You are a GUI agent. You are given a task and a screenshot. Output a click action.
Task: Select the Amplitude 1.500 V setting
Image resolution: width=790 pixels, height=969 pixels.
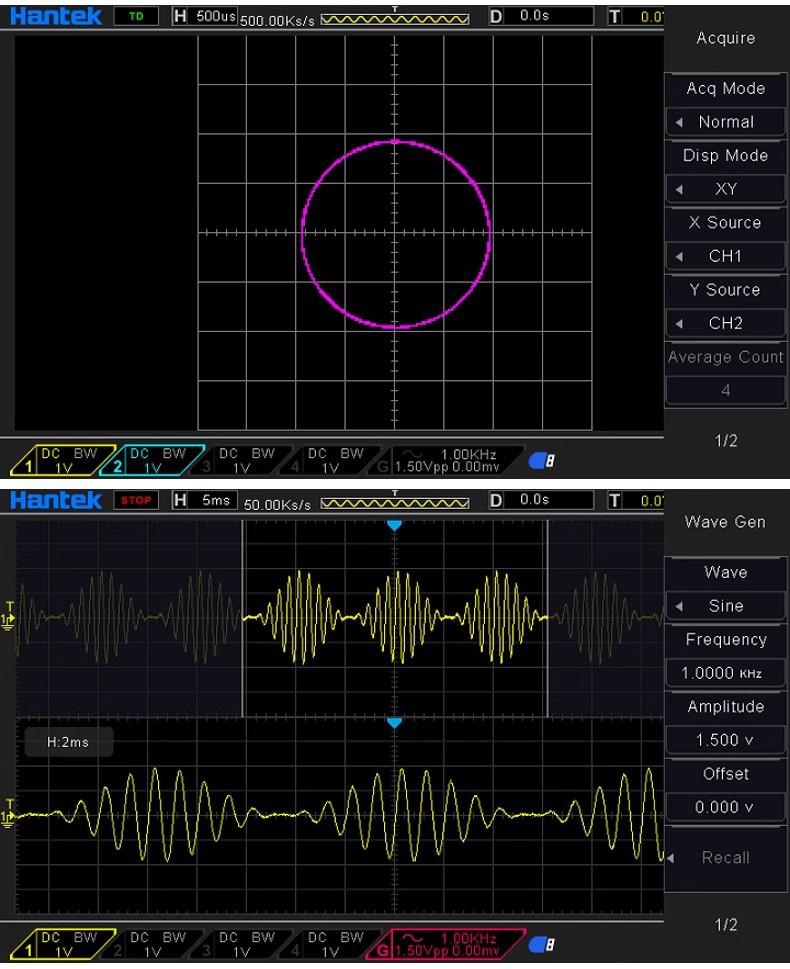coord(726,740)
